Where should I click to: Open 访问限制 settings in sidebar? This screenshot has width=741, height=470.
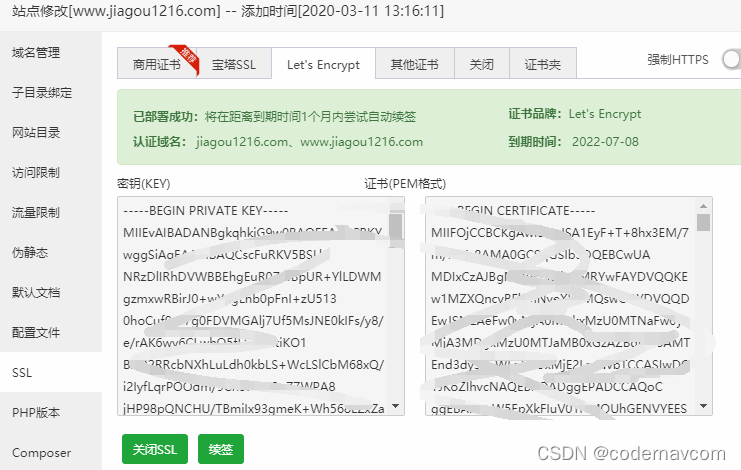36,172
